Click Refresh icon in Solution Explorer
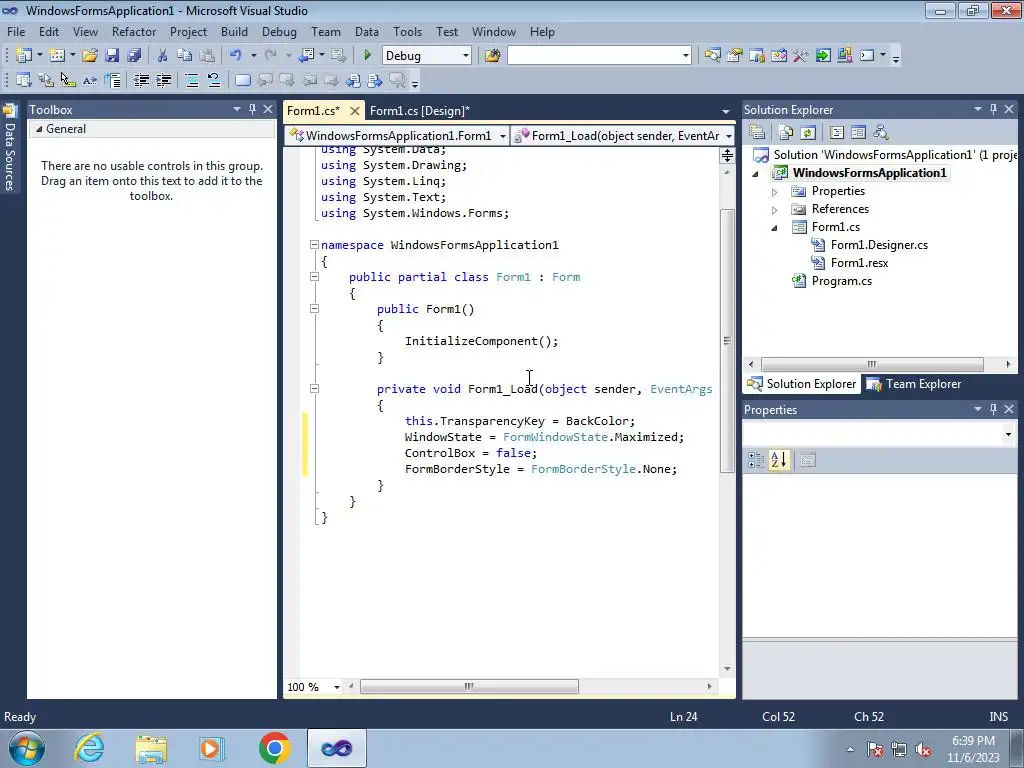Viewport: 1024px width, 768px height. click(x=808, y=133)
